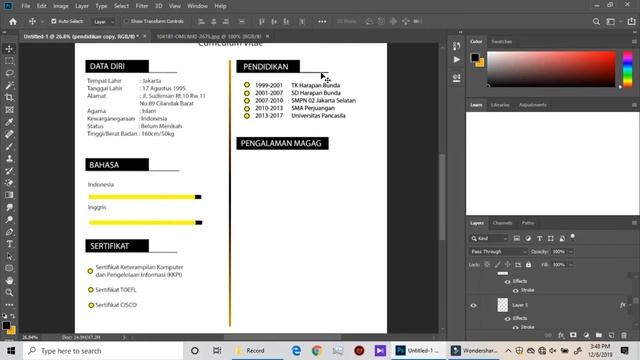
Task: Add a layer mask icon
Action: pyautogui.click(x=573, y=335)
